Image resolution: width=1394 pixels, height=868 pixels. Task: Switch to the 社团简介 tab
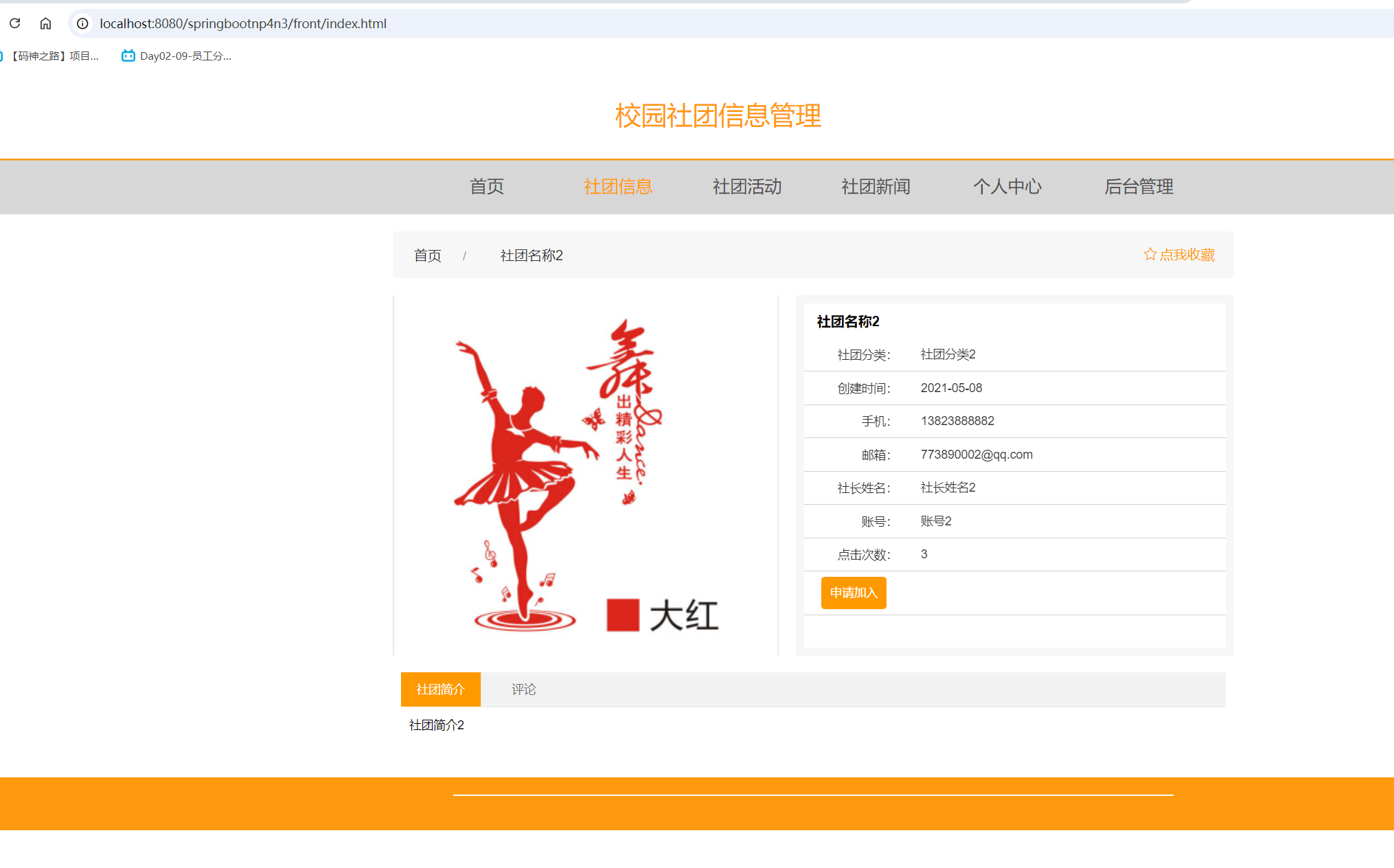[x=440, y=689]
